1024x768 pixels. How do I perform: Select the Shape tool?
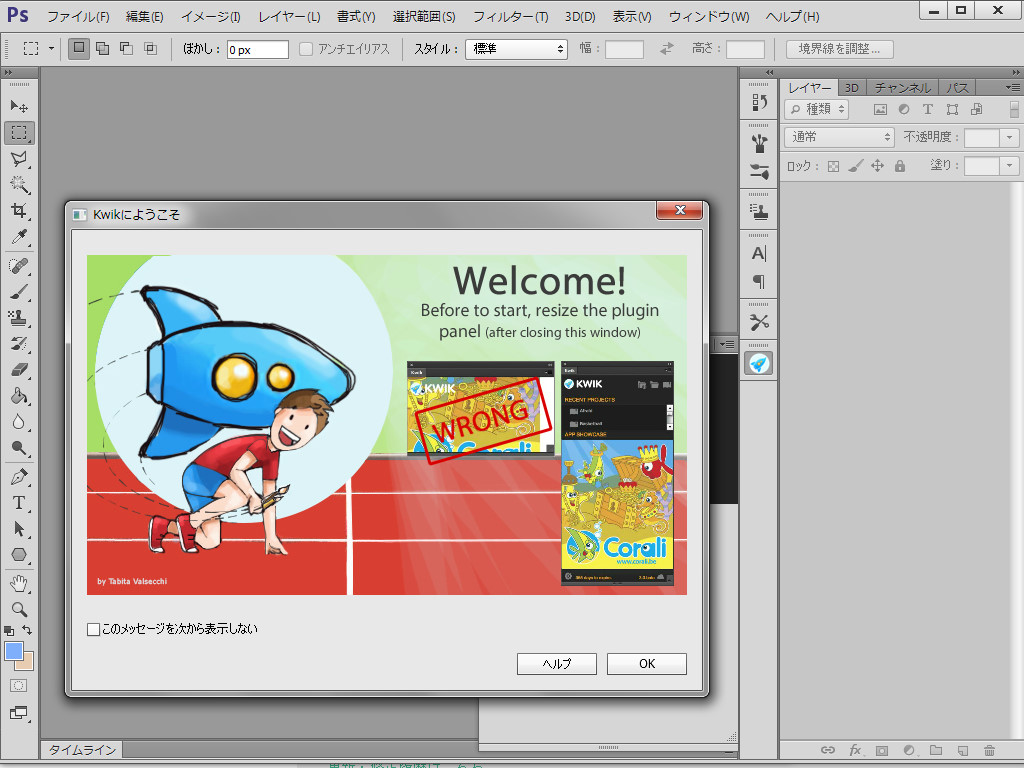tap(19, 555)
